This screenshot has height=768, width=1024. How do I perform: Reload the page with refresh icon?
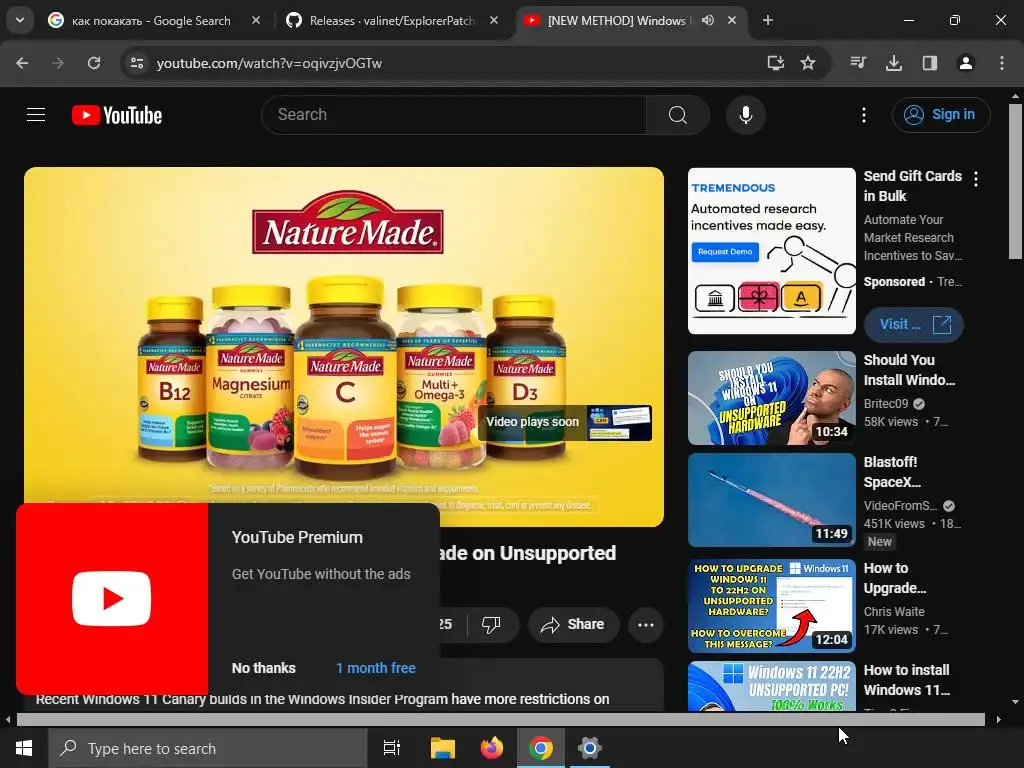[x=94, y=63]
